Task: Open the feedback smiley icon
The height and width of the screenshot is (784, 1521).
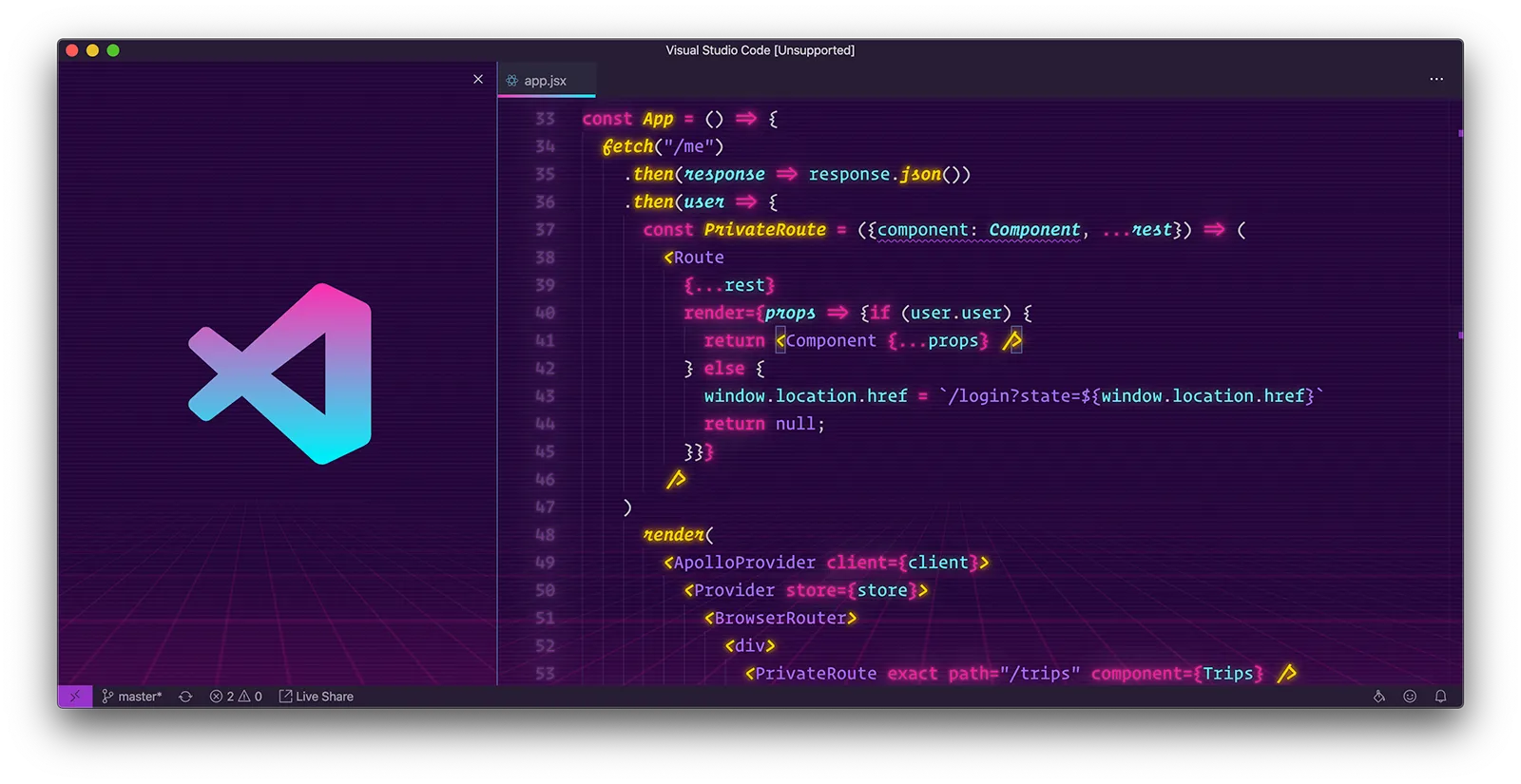Action: click(1410, 697)
